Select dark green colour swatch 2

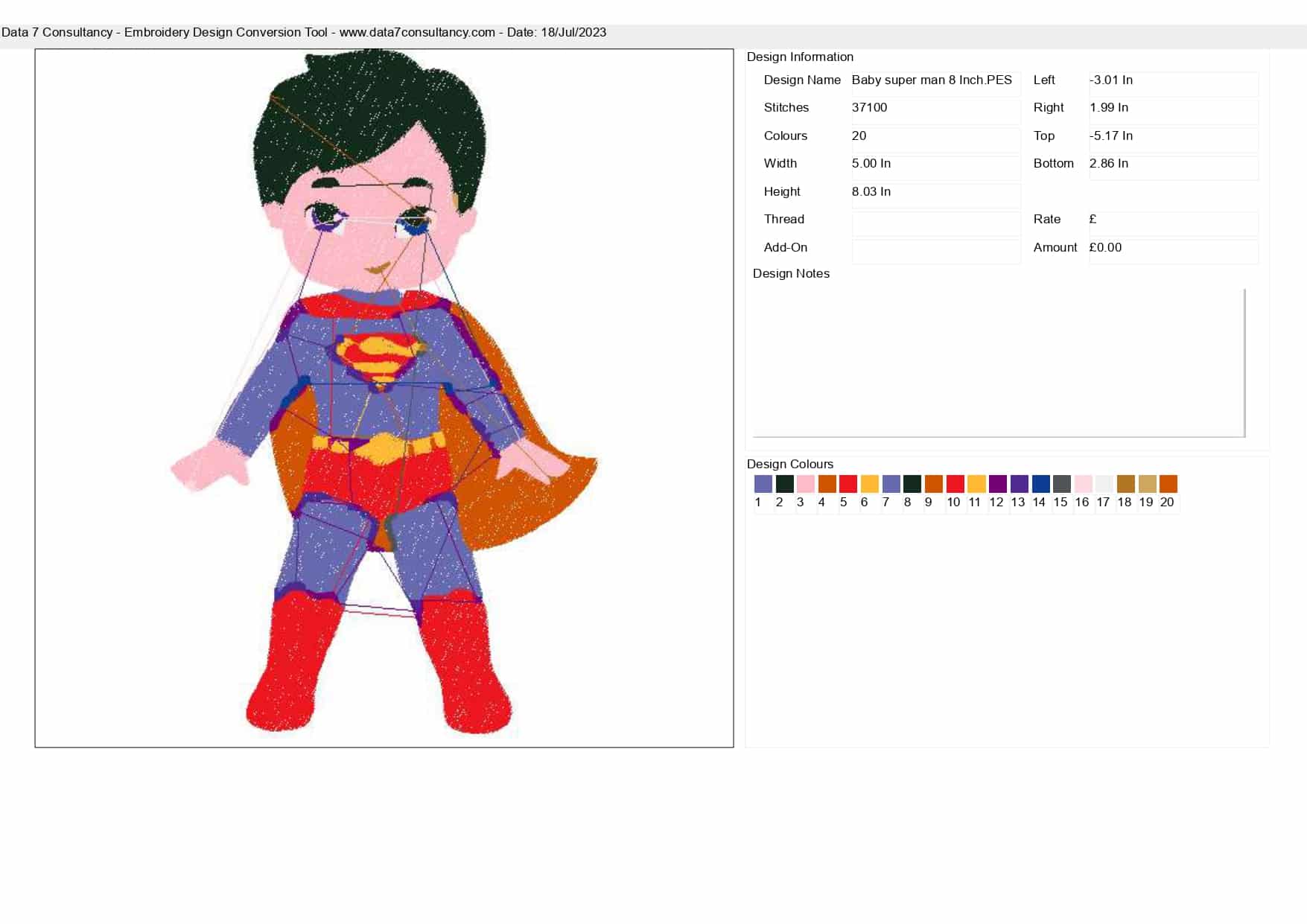(x=784, y=484)
